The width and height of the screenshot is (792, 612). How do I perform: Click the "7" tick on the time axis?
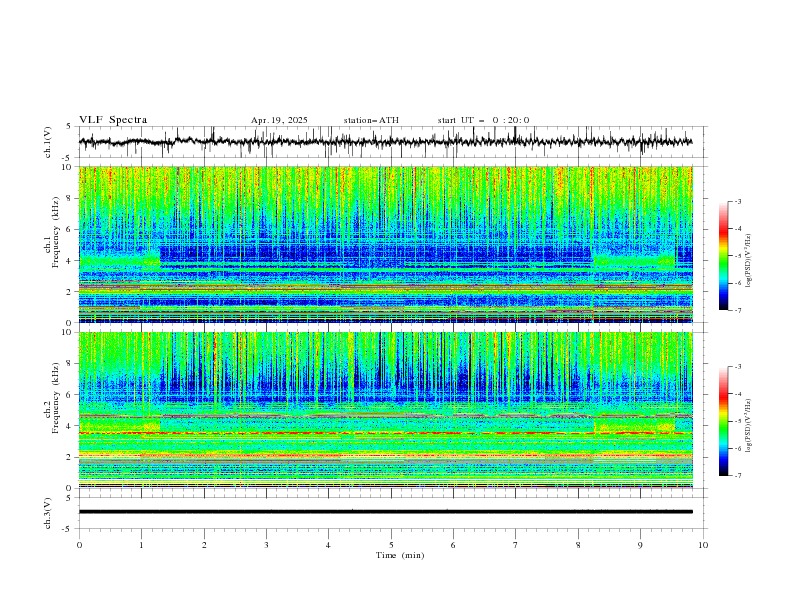[516, 545]
